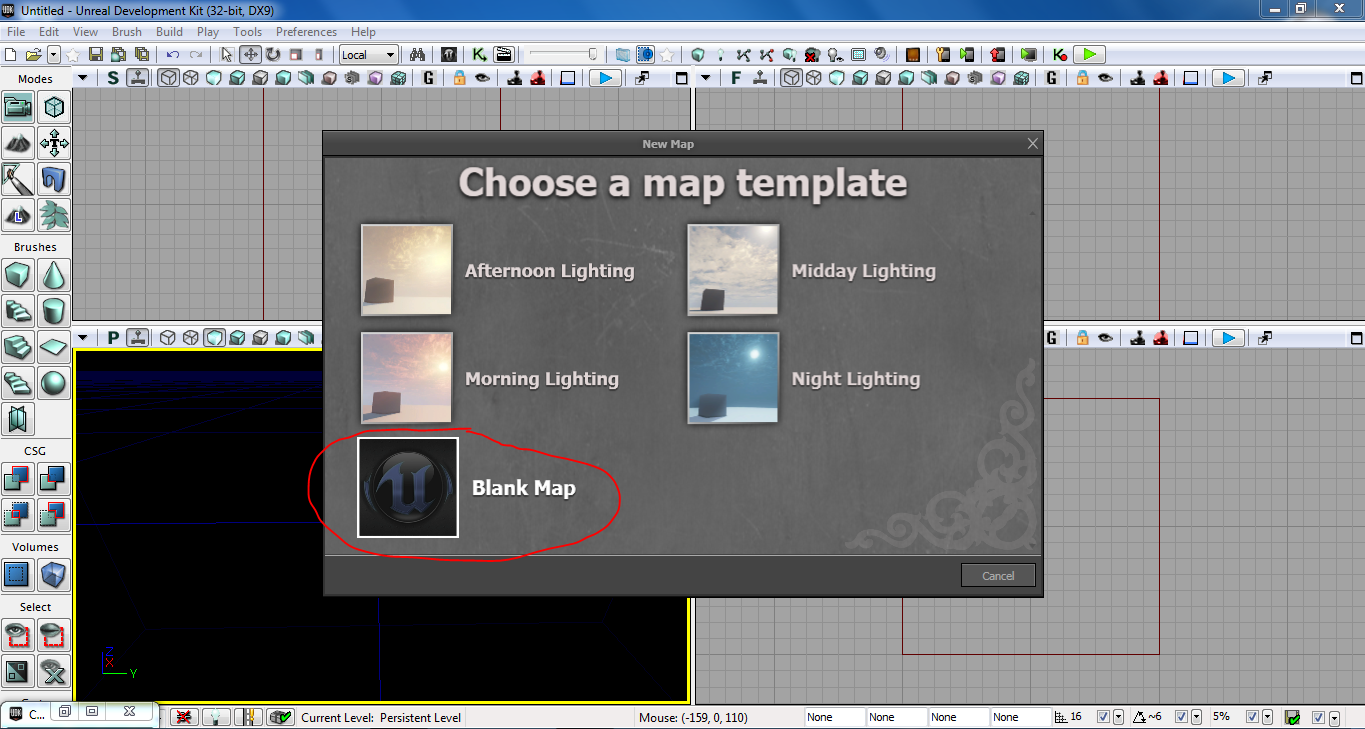Screen dimensions: 1365x729
Task: Choose the Morning Lighting template
Action: pos(490,378)
